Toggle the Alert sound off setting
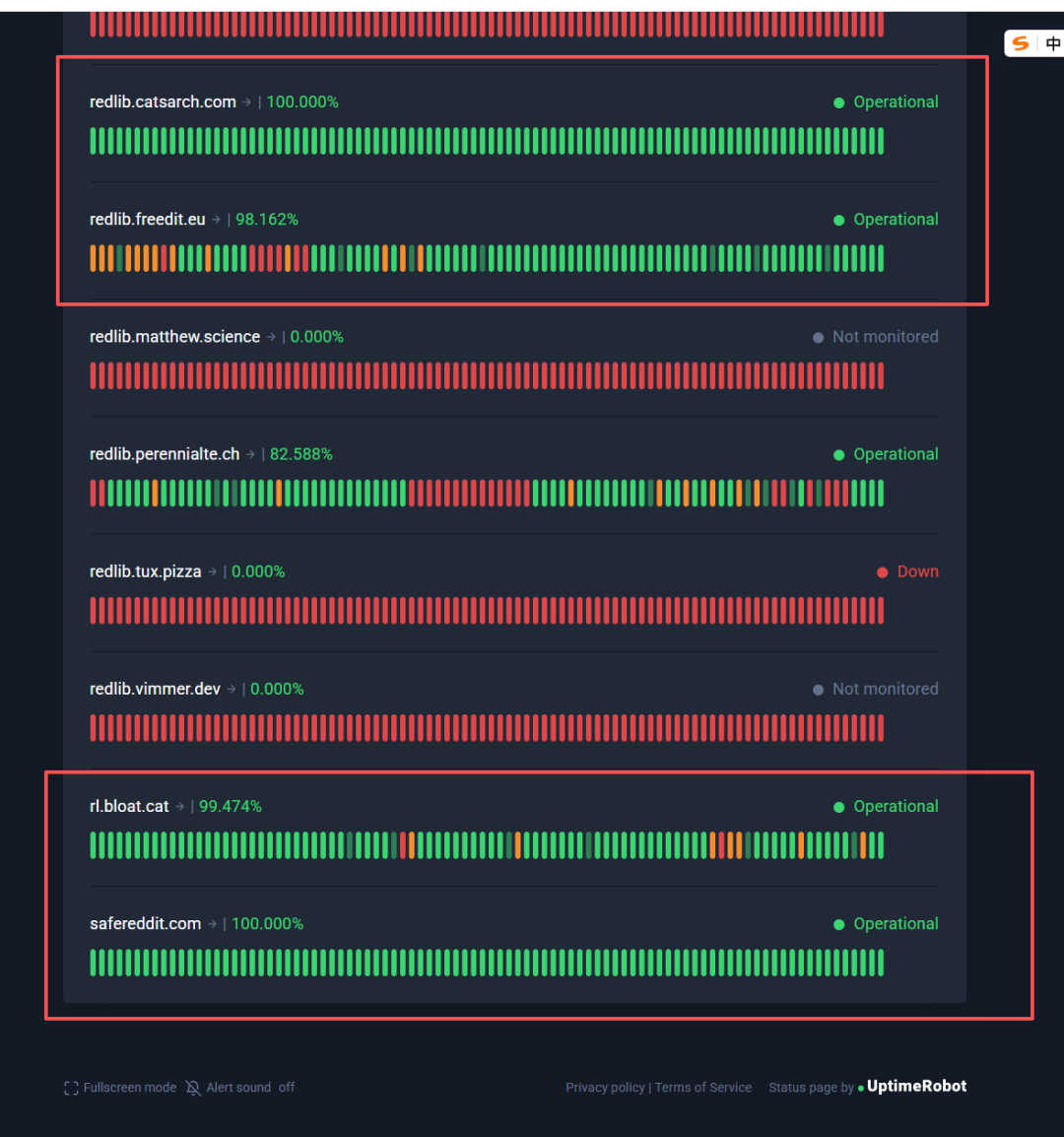1064x1137 pixels. coord(250,1088)
